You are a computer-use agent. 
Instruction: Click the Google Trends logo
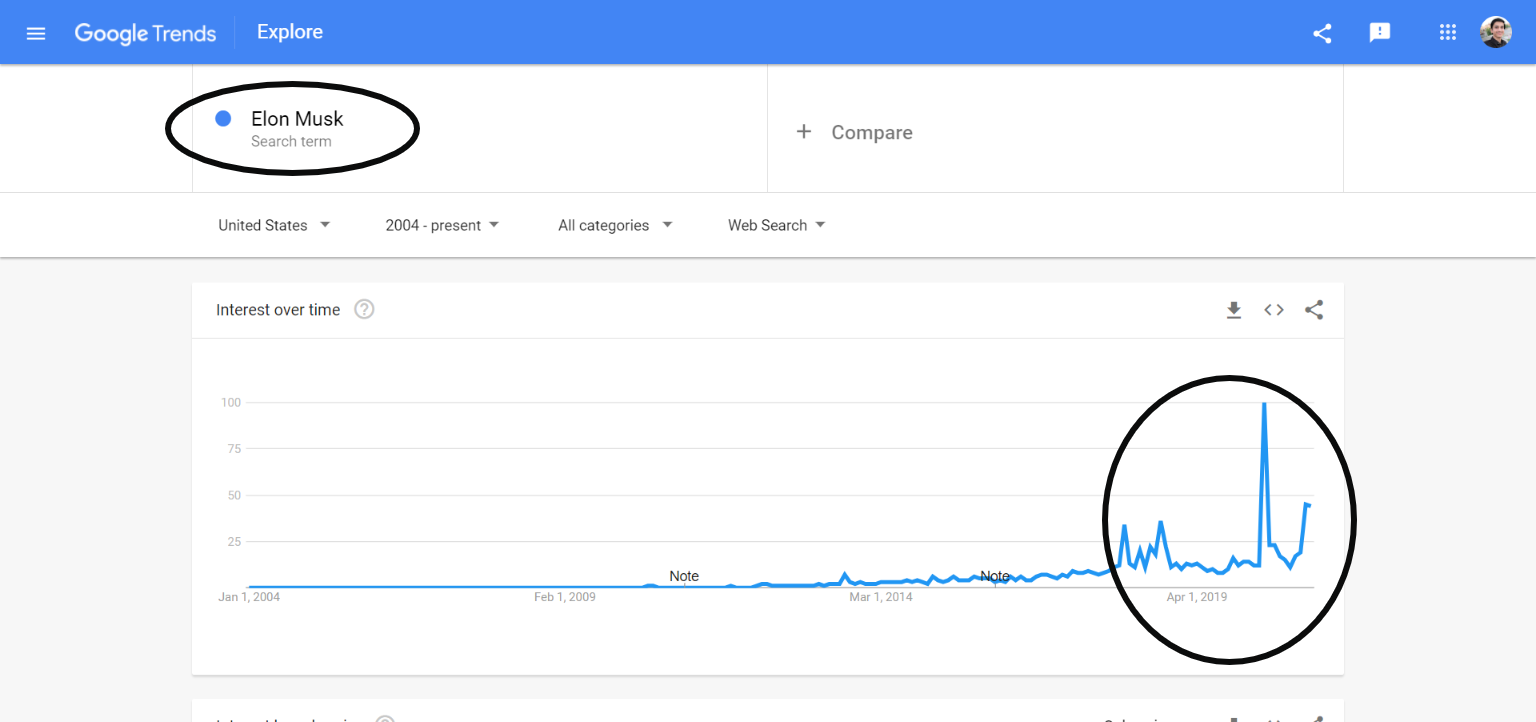[145, 33]
